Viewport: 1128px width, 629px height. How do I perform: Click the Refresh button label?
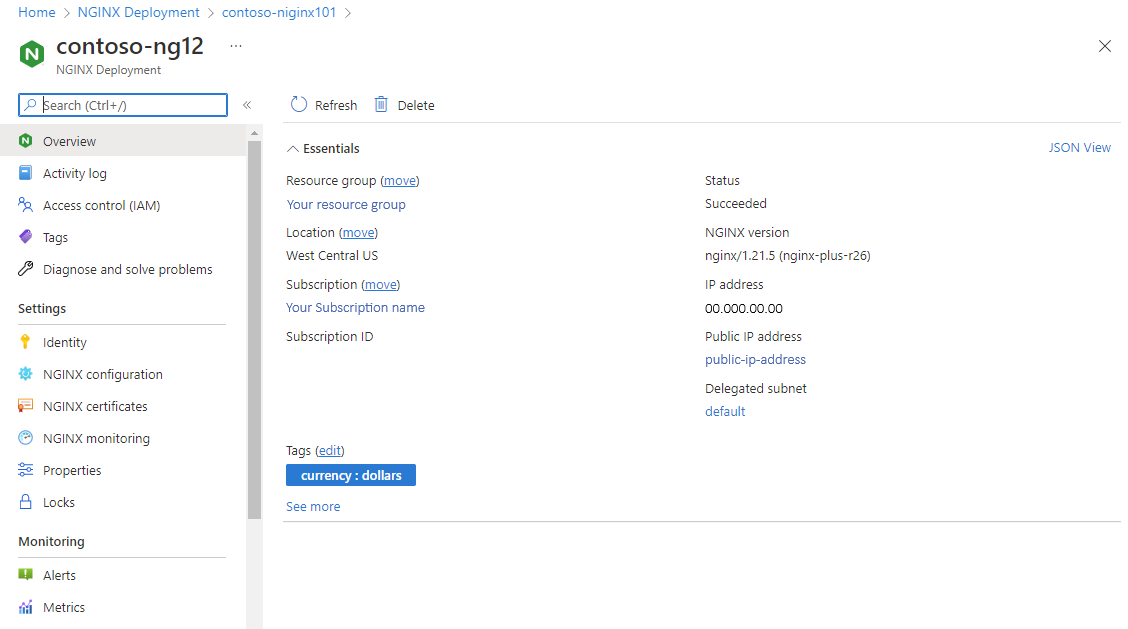point(336,105)
